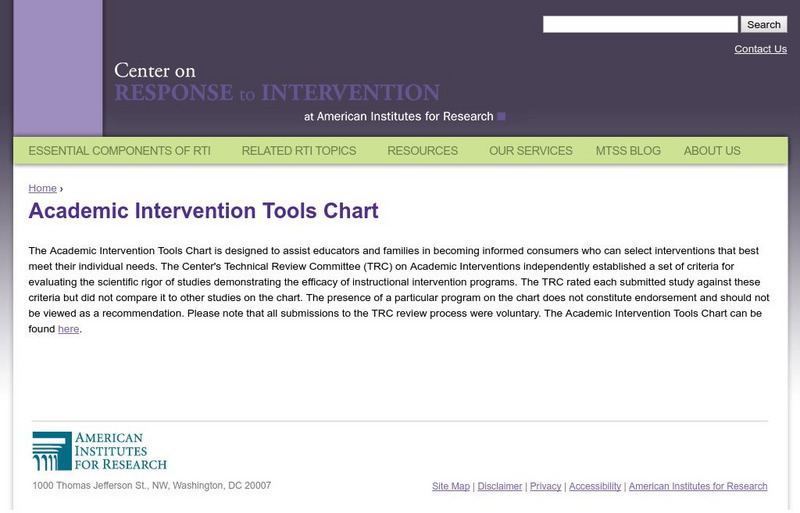Viewport: 800px width, 513px height.
Task: Click the Home breadcrumb link
Action: [42, 188]
